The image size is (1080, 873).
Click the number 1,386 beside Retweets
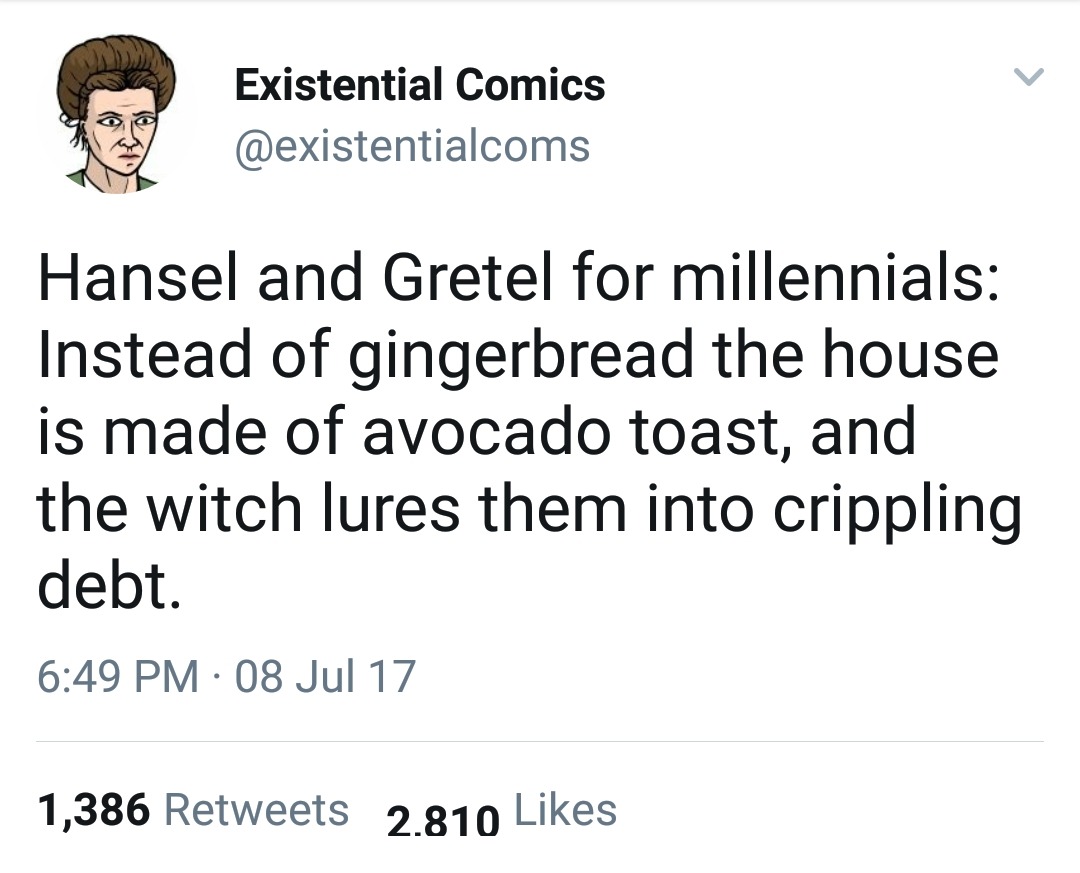pyautogui.click(x=94, y=810)
